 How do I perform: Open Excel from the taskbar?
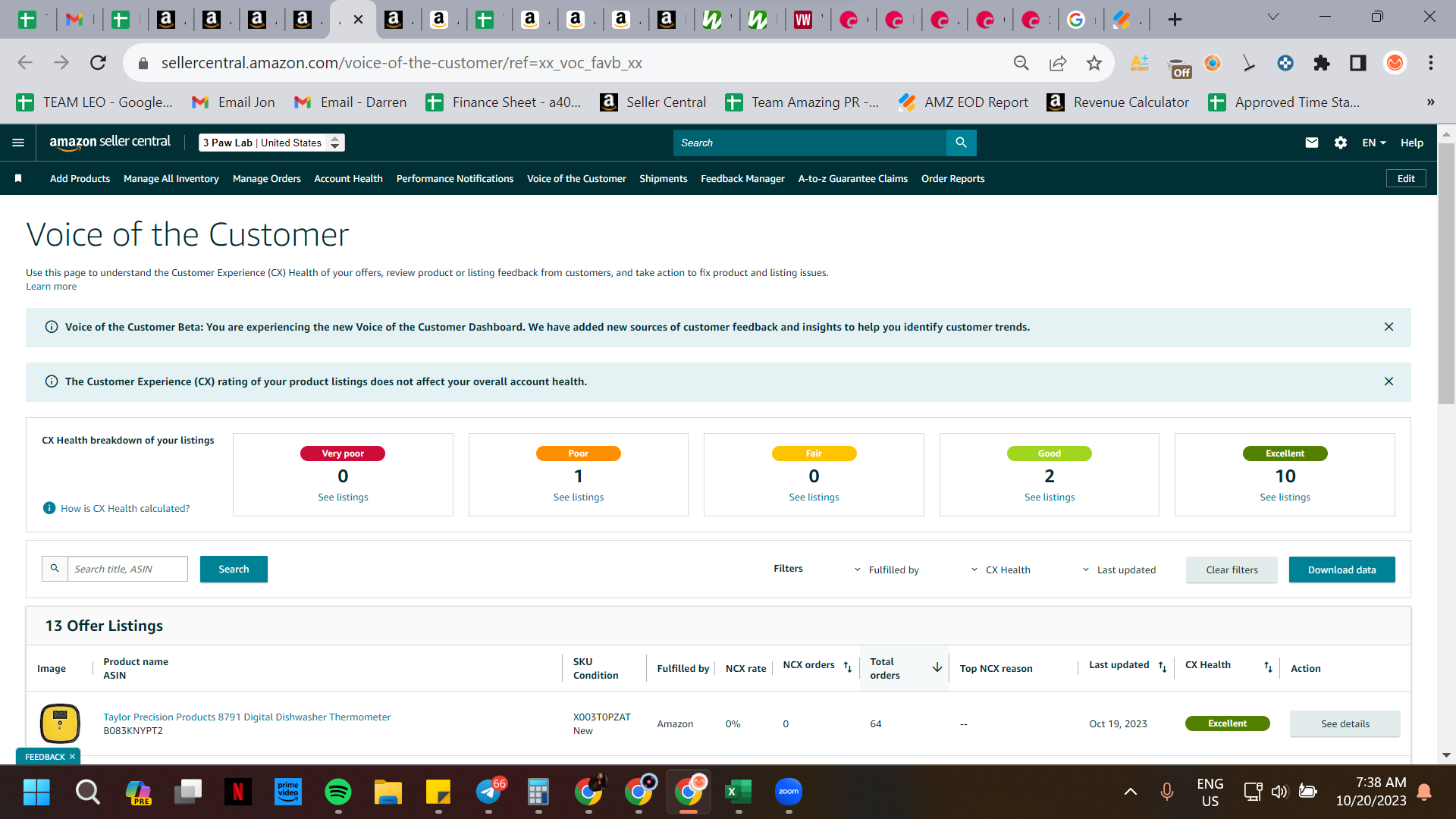(738, 792)
